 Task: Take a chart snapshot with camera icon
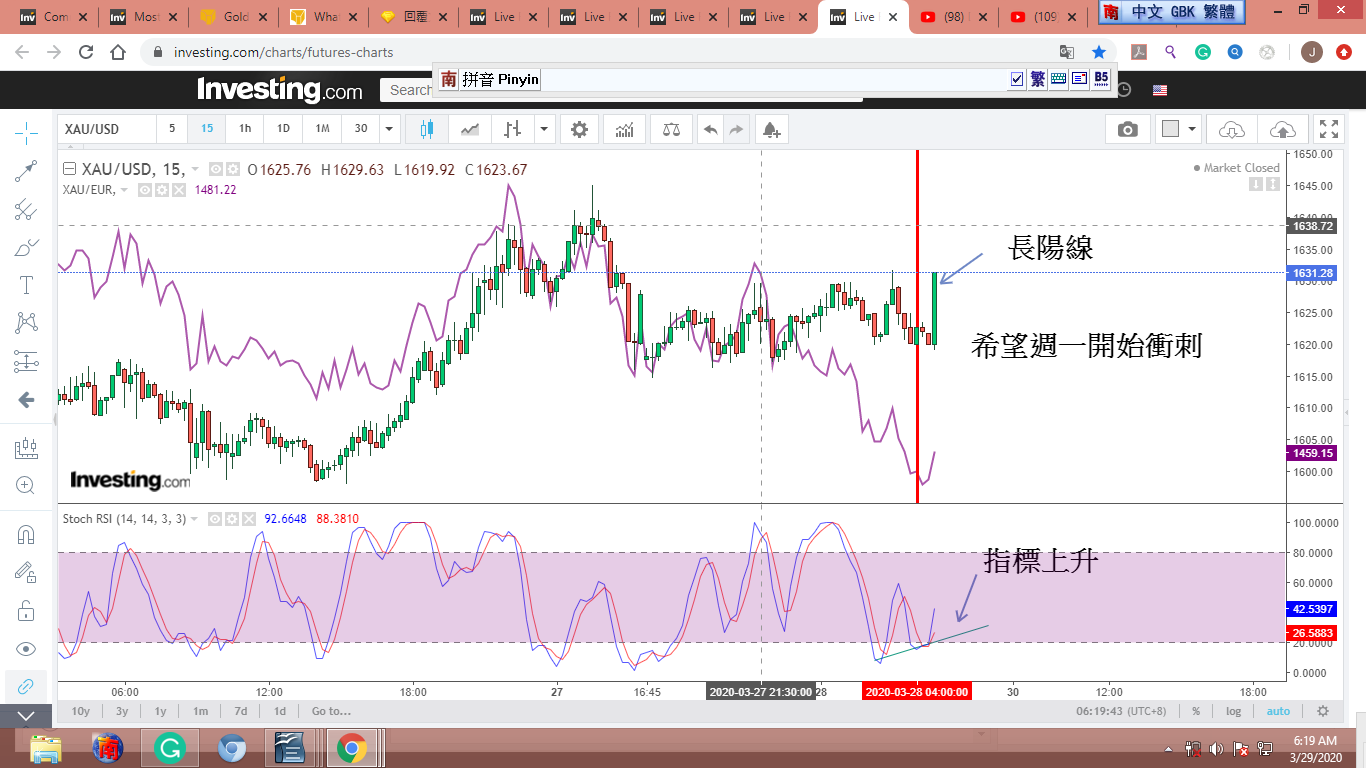[1127, 129]
